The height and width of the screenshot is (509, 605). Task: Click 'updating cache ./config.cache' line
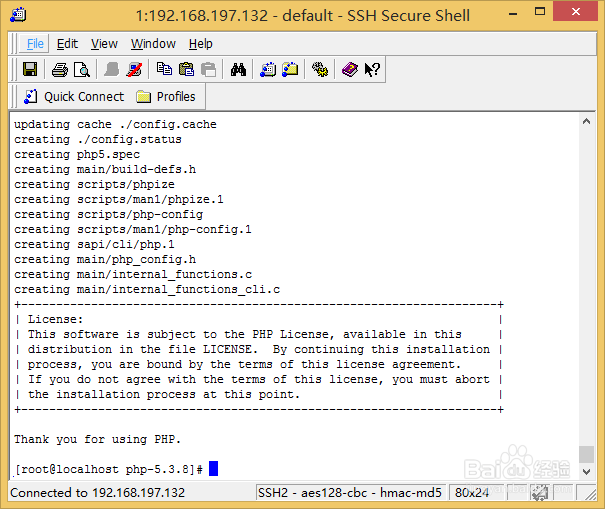coord(115,124)
